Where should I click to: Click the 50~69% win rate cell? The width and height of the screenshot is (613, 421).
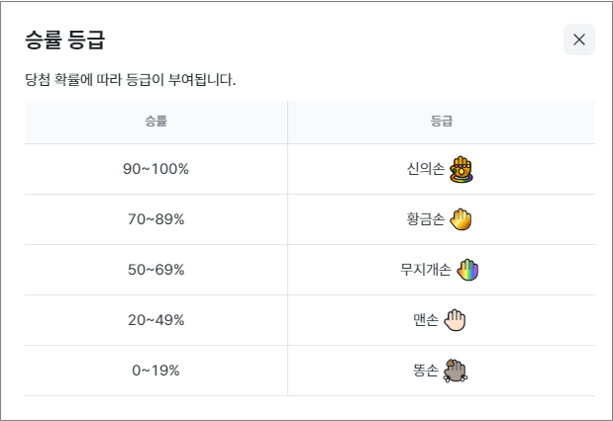[156, 270]
